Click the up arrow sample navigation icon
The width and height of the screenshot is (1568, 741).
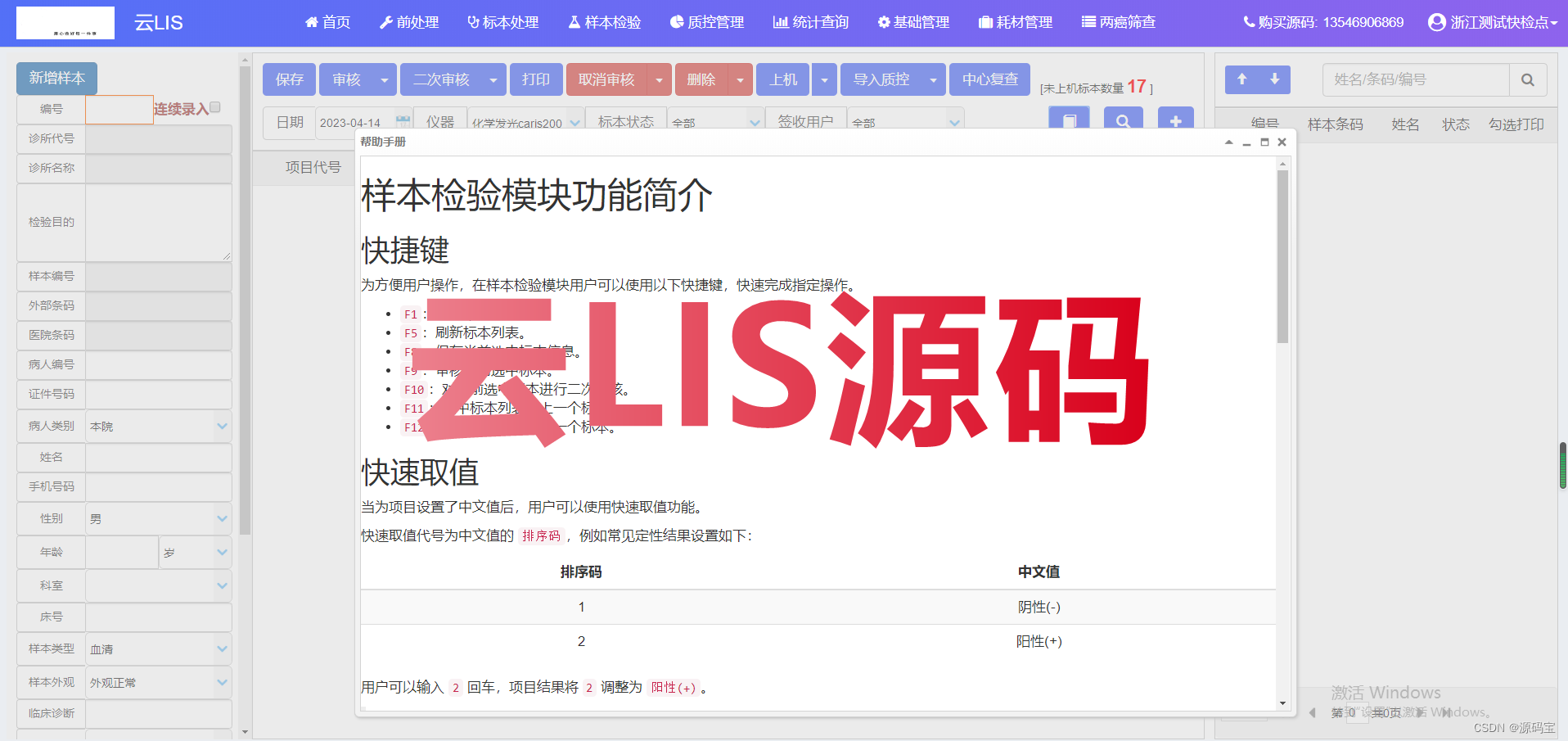1242,79
